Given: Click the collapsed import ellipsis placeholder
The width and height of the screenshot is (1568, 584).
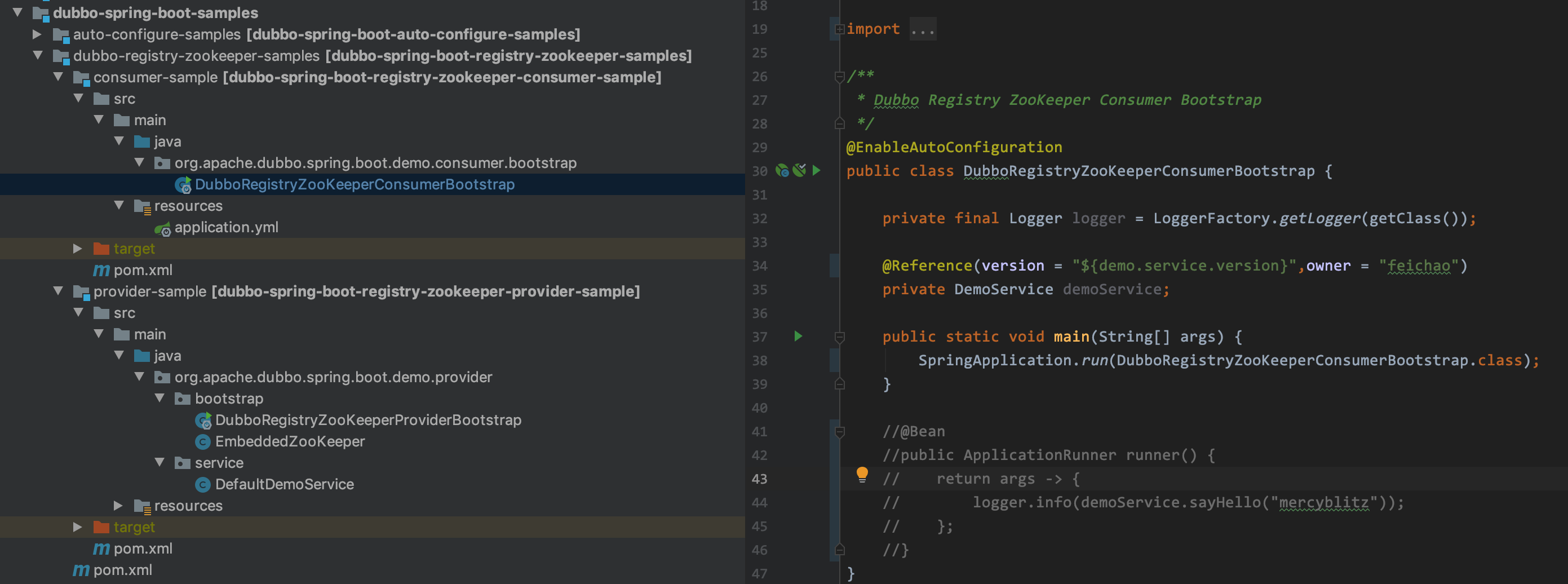Looking at the screenshot, I should coord(923,29).
